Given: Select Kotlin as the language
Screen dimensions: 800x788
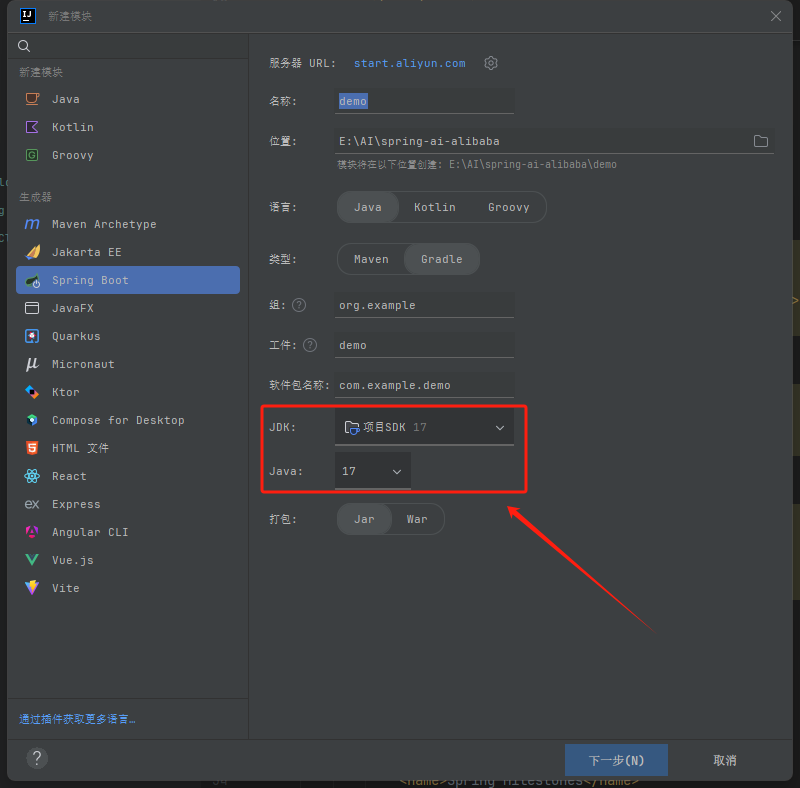Looking at the screenshot, I should (435, 207).
